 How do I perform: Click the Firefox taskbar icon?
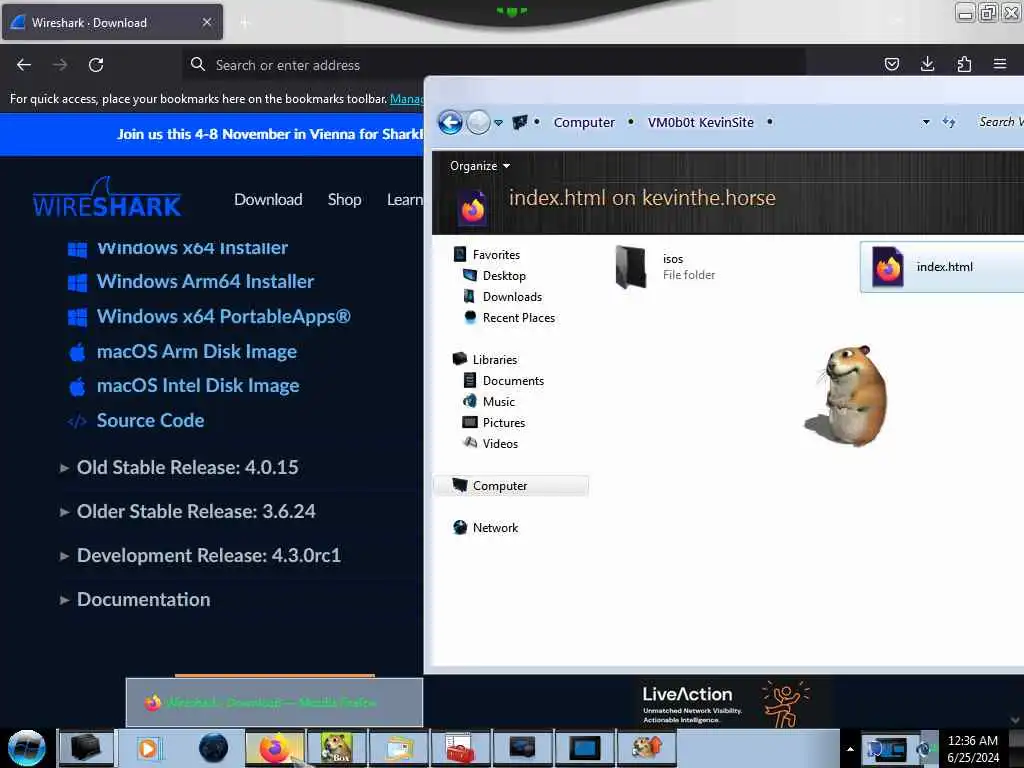[x=275, y=748]
